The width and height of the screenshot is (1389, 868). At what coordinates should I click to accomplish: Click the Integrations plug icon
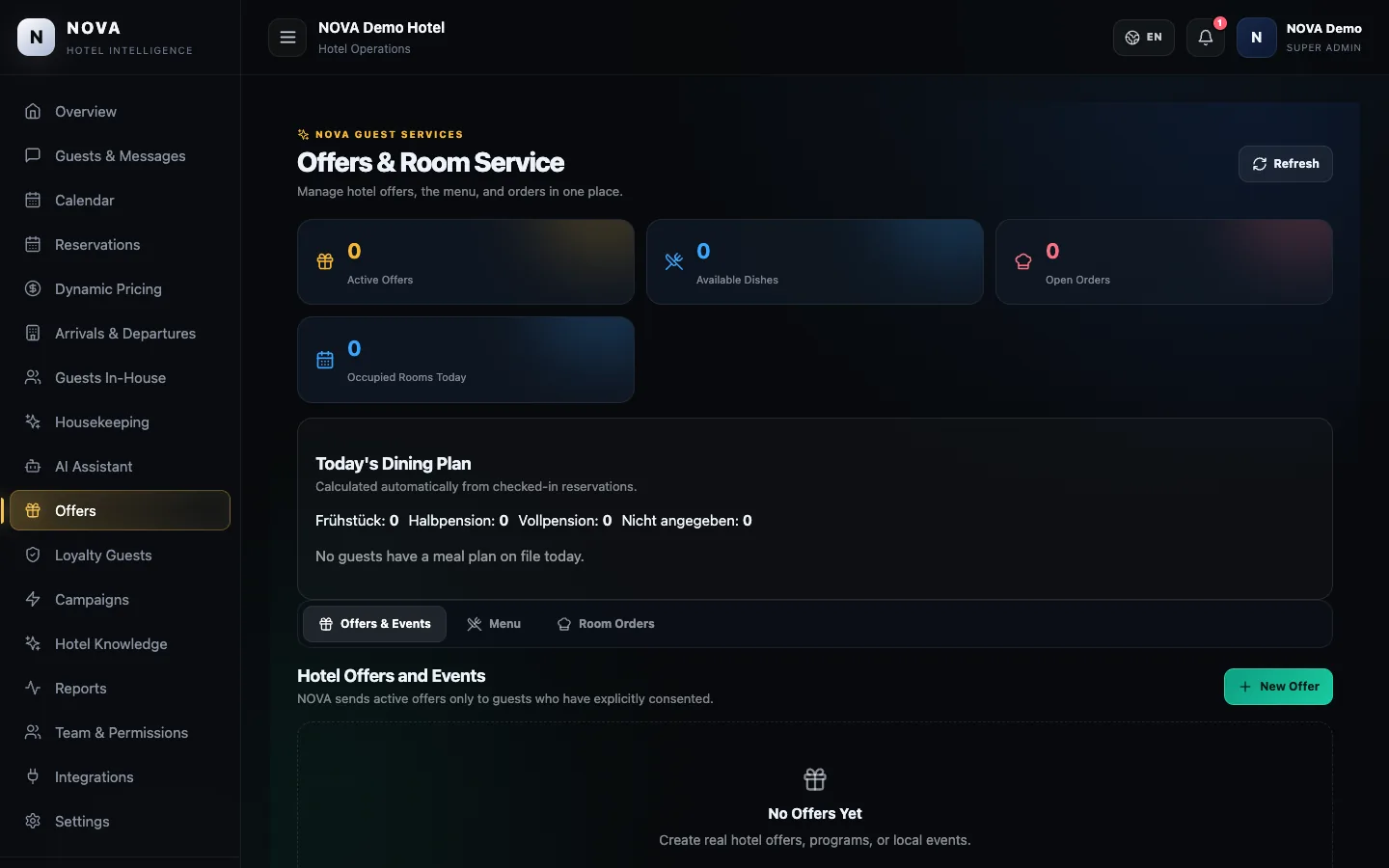[x=33, y=776]
